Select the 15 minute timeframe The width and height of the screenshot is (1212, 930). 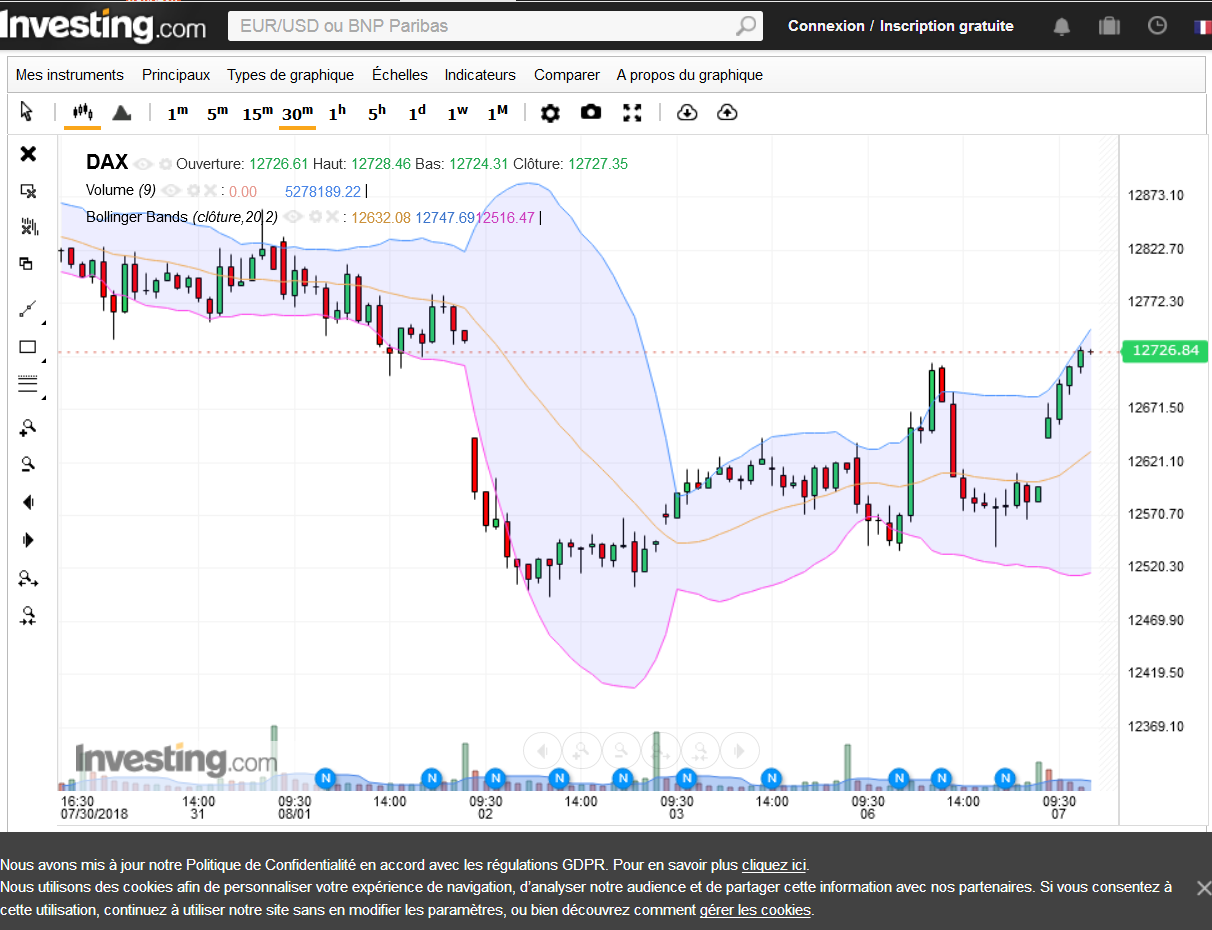coord(257,113)
